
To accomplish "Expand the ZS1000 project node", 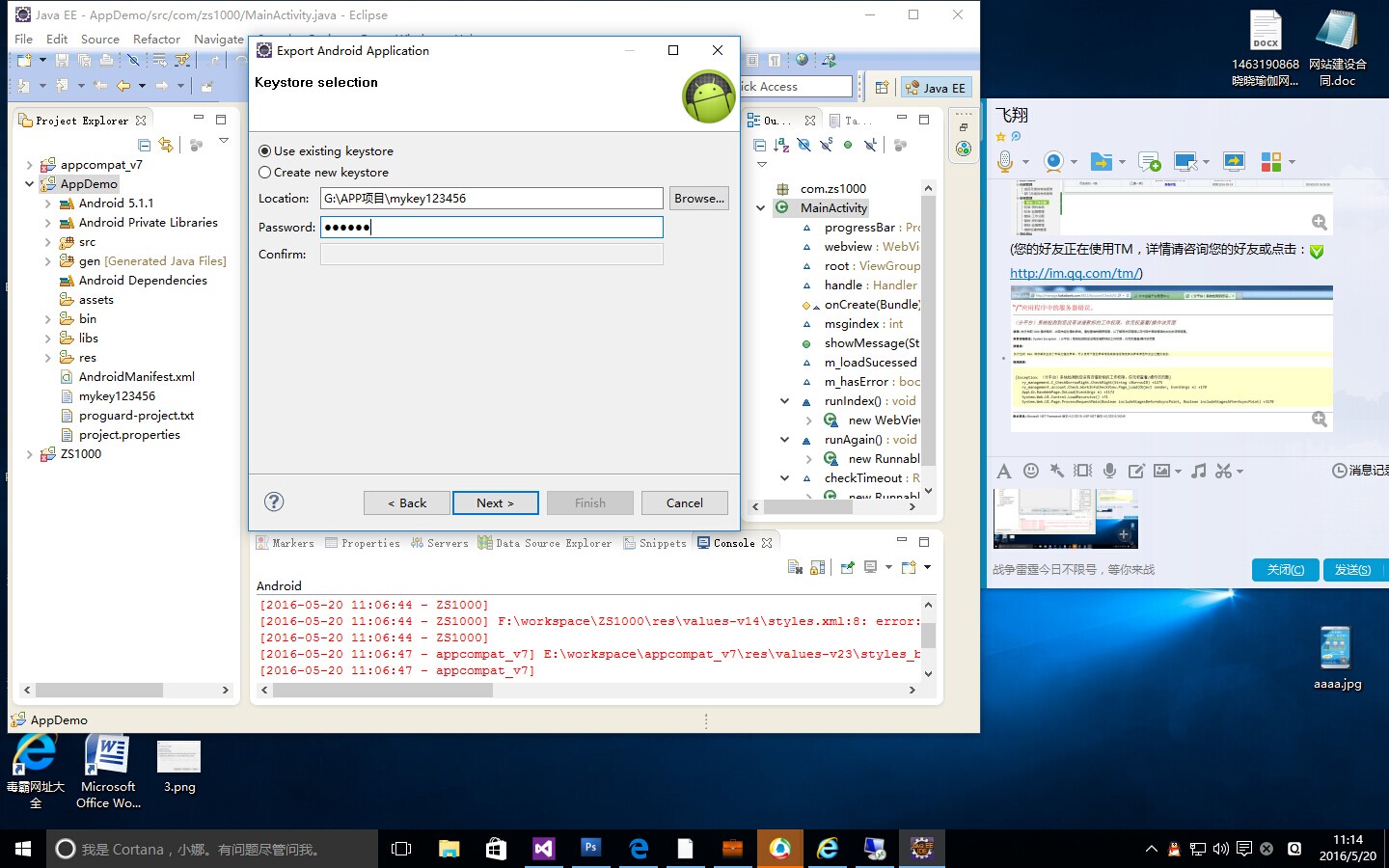I will [x=29, y=454].
